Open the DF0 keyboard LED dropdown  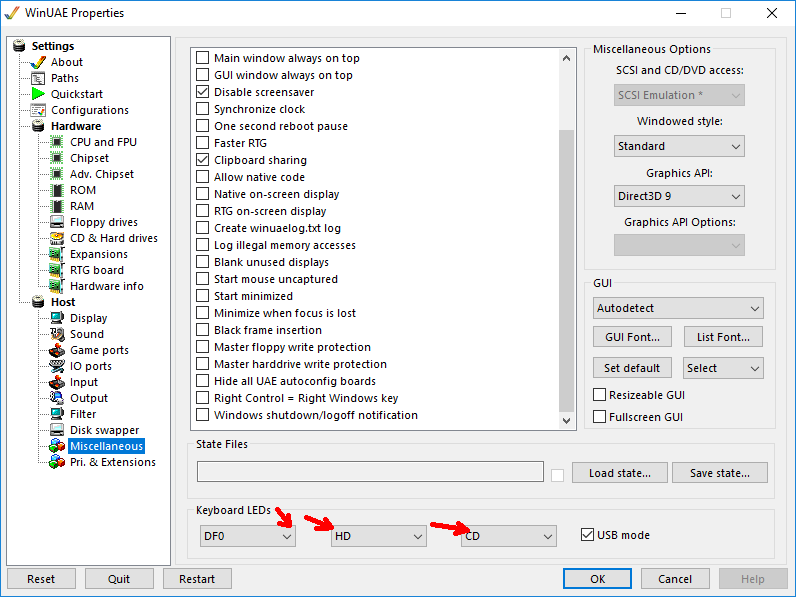pyautogui.click(x=248, y=536)
